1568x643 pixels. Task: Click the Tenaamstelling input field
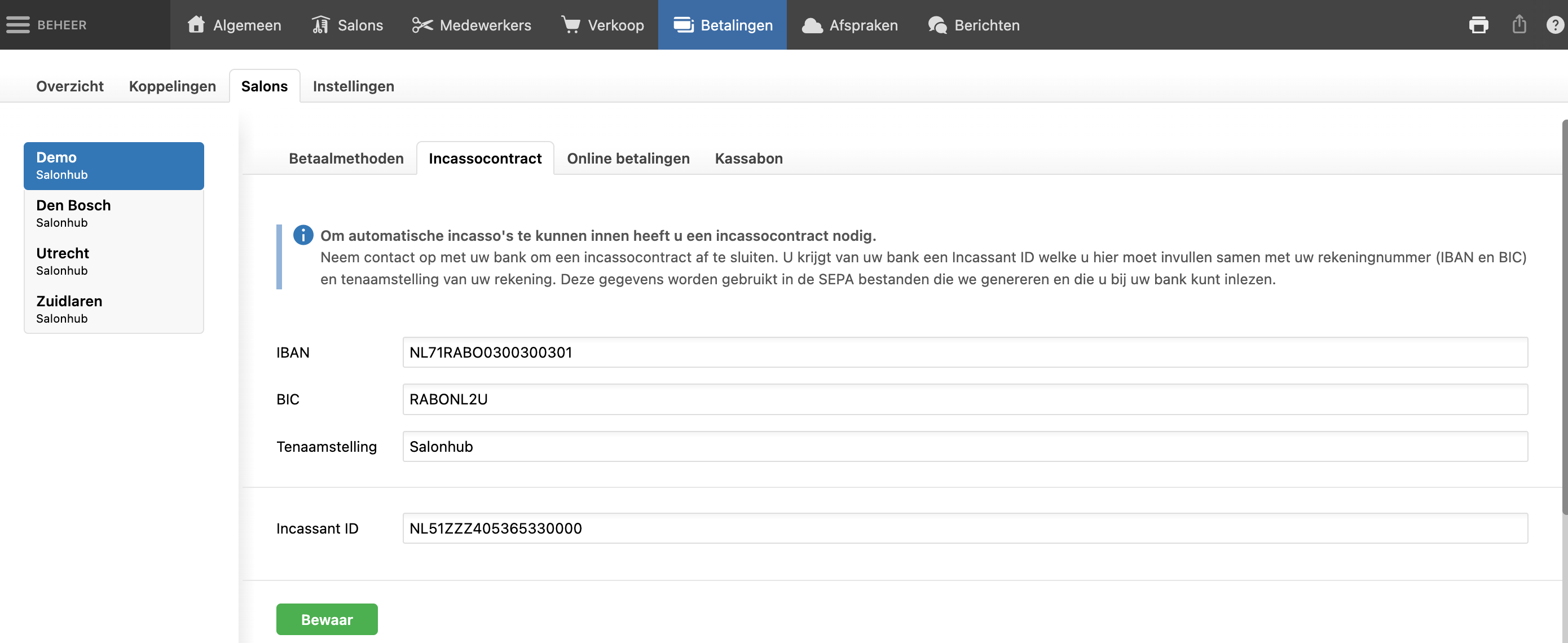[965, 446]
